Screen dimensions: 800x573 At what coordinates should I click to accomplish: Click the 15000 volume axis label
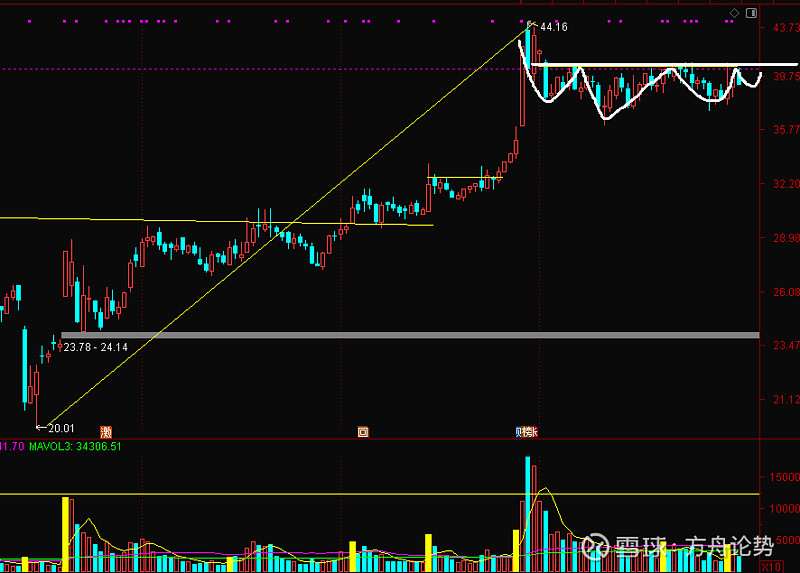(784, 477)
